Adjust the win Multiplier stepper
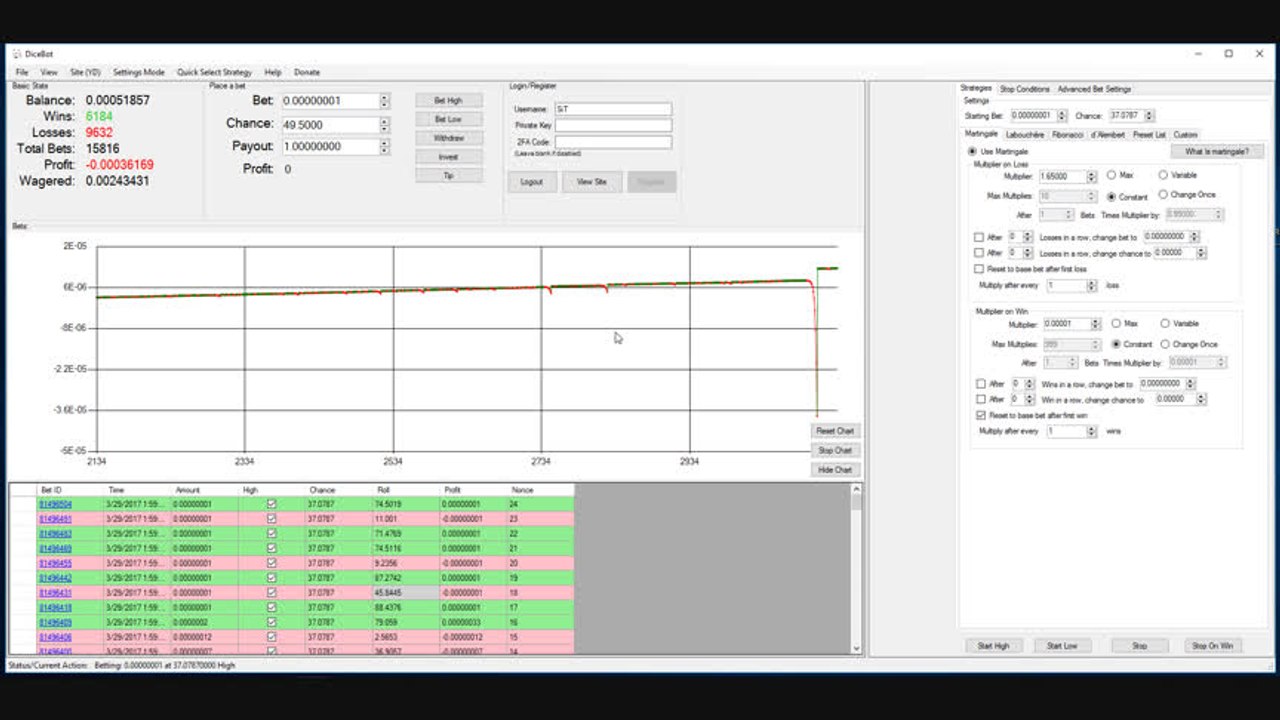1280x720 pixels. (1096, 324)
